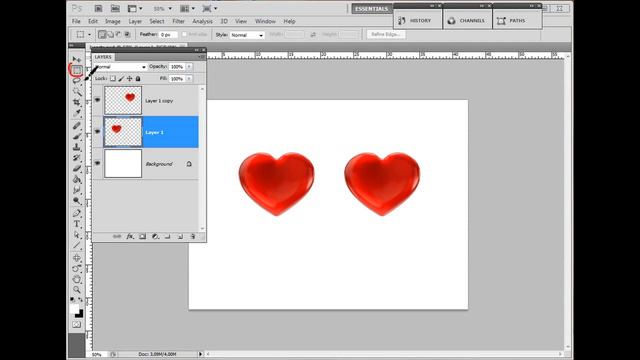Open the Layer menu
The width and height of the screenshot is (640, 360).
135,21
